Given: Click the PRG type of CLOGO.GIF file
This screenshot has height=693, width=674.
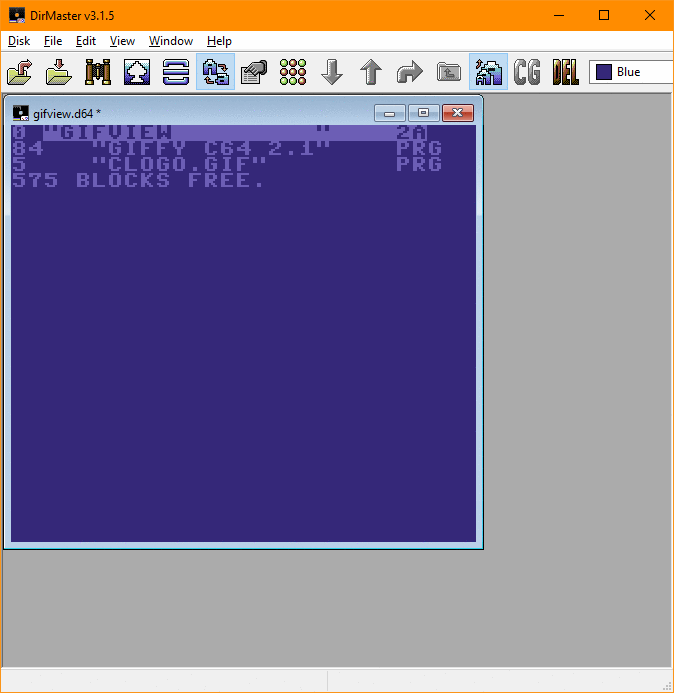Looking at the screenshot, I should (419, 164).
